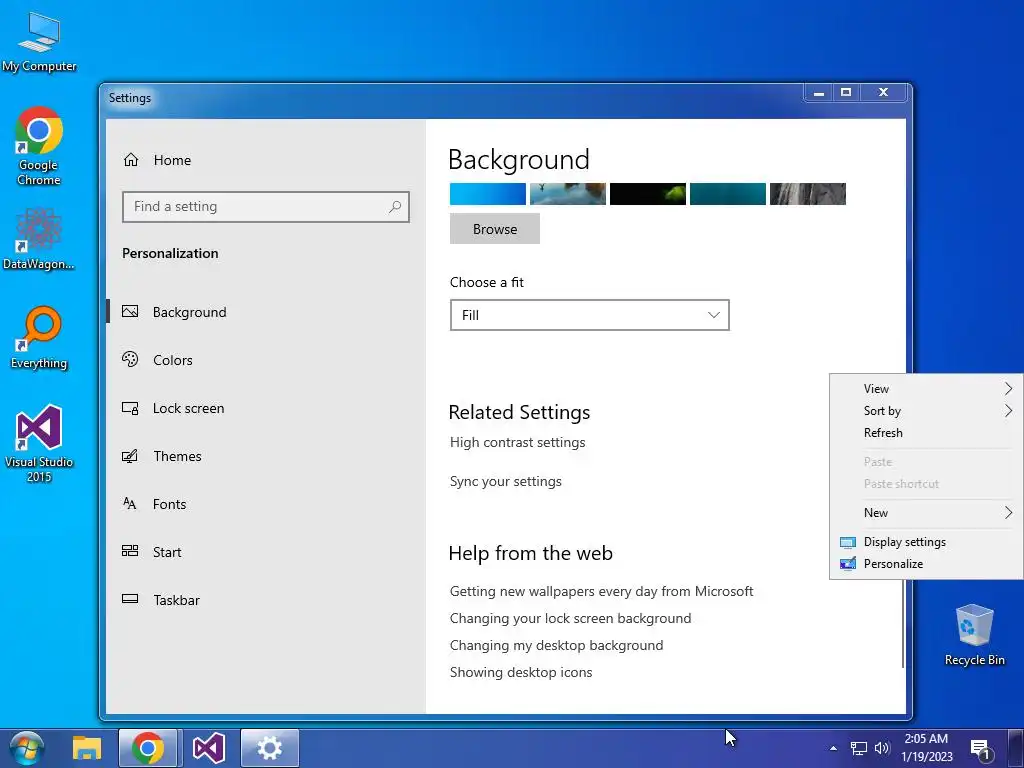Image resolution: width=1024 pixels, height=768 pixels.
Task: Open the Choose a fit dropdown
Action: [x=590, y=315]
